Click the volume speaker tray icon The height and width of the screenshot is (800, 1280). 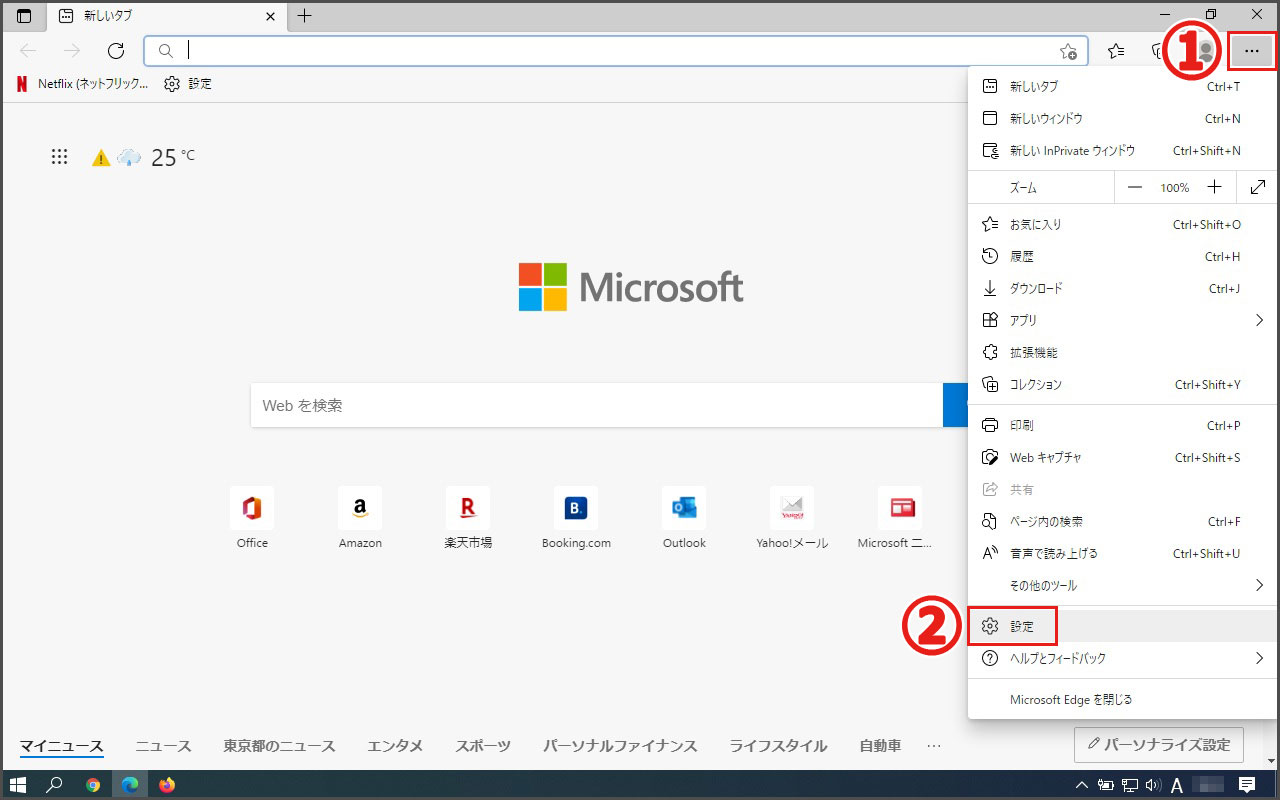(1152, 785)
